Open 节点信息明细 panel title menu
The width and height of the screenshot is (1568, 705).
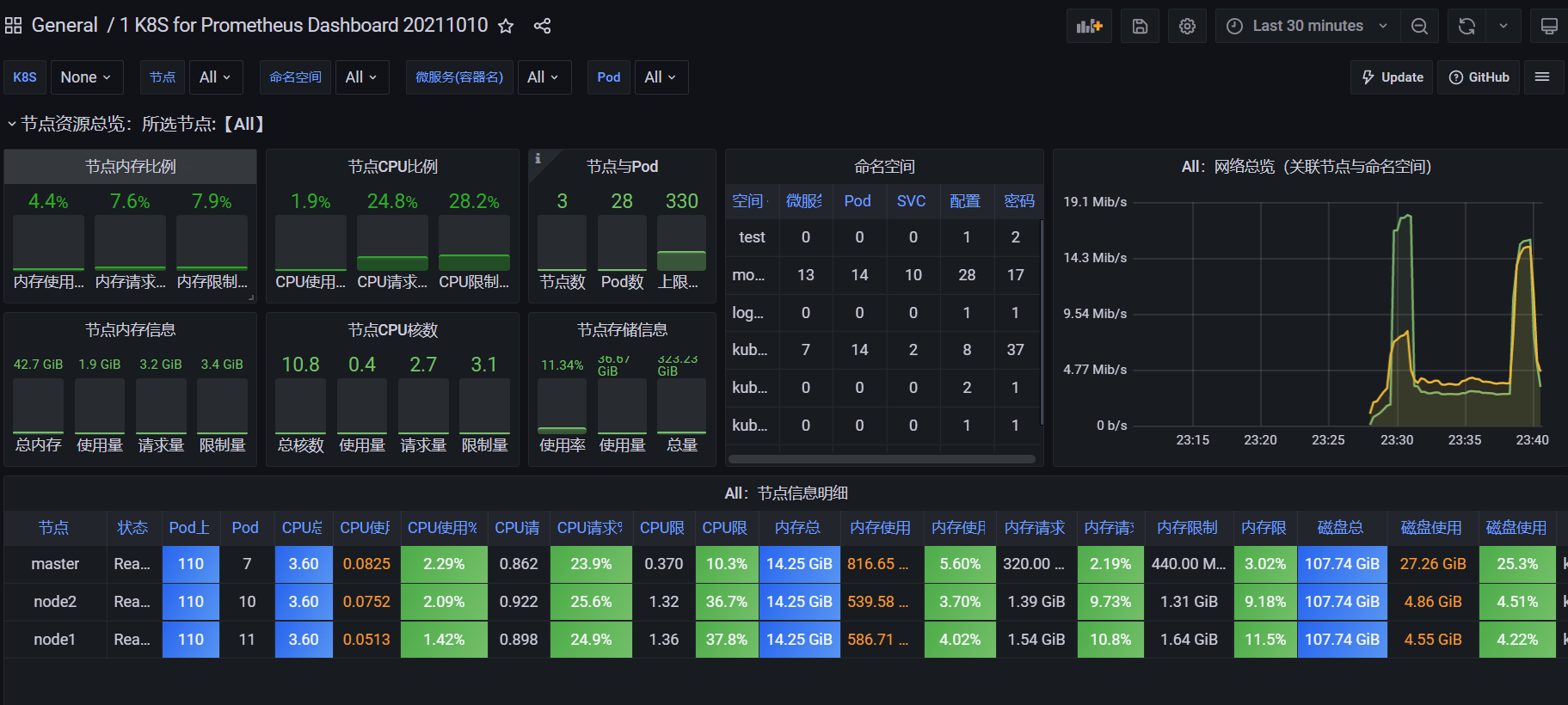[x=786, y=493]
